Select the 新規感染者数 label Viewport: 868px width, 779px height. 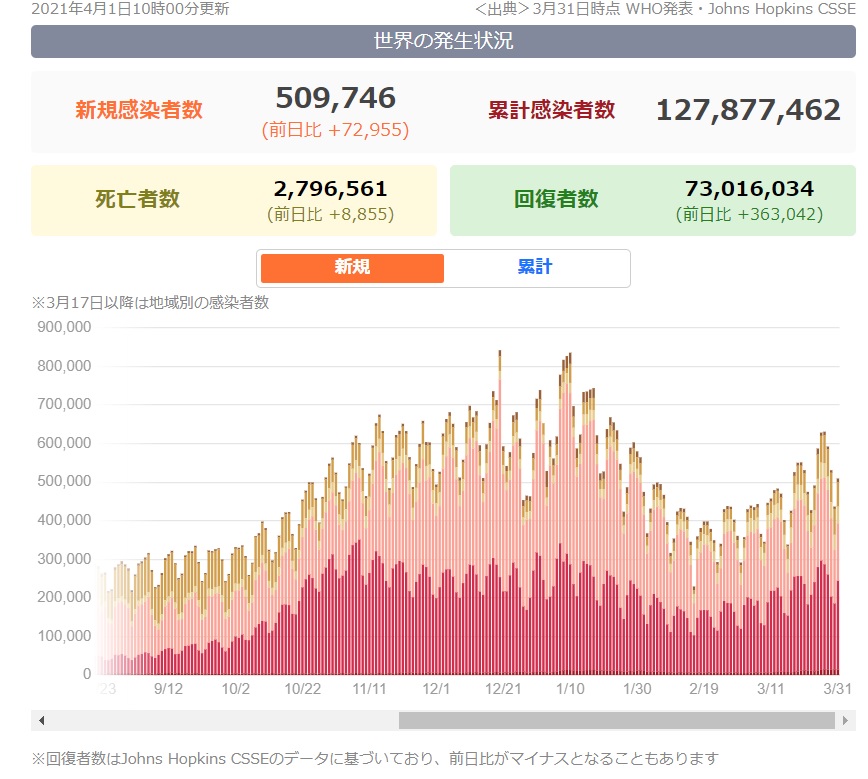coord(139,111)
